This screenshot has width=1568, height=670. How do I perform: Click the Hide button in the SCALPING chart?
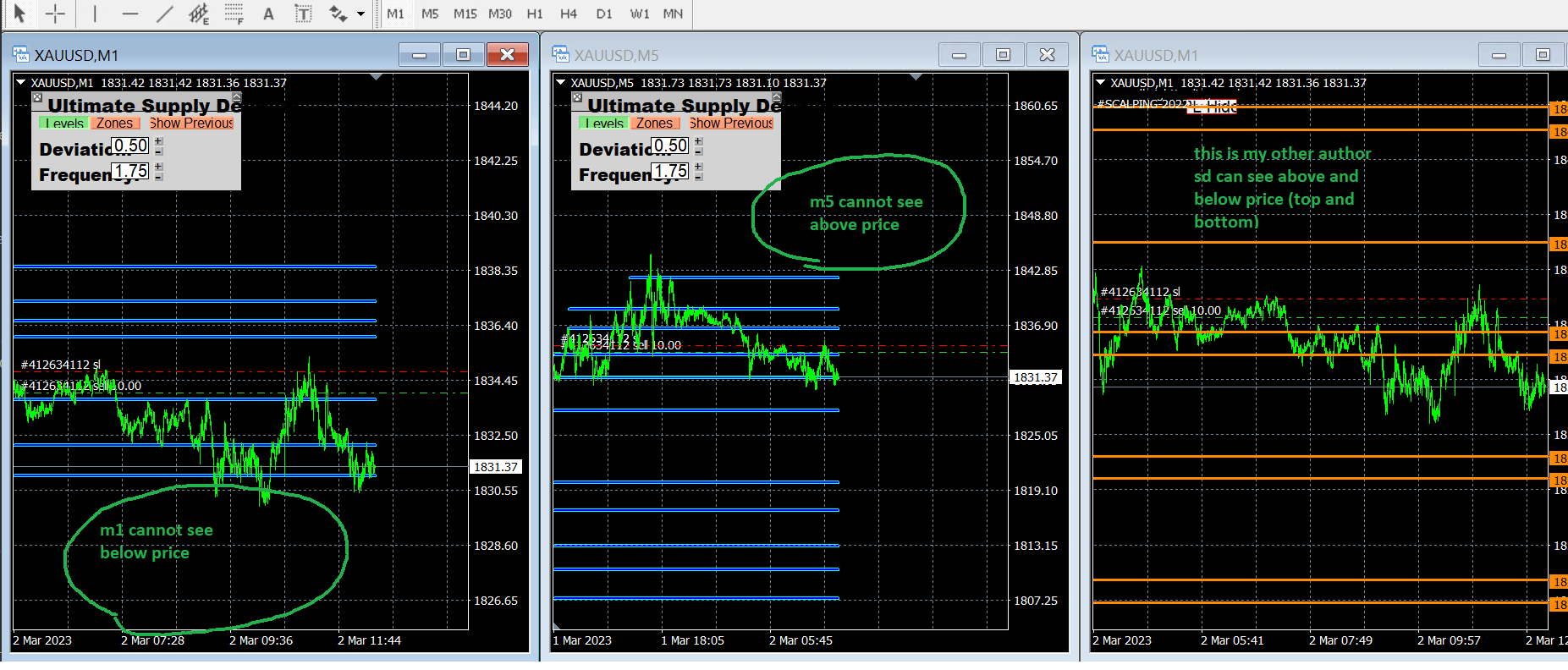click(x=1212, y=107)
